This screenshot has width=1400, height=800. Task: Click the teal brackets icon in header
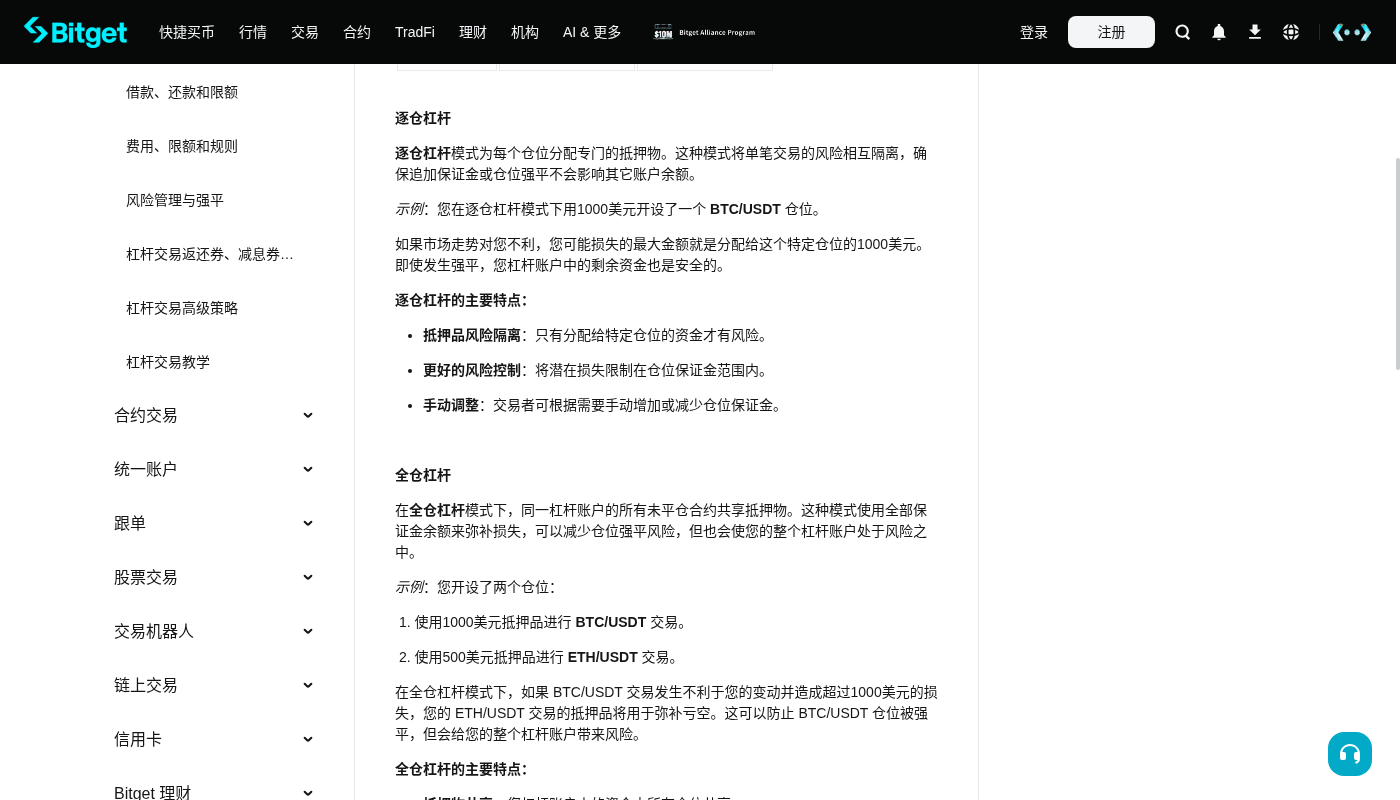[x=1352, y=32]
